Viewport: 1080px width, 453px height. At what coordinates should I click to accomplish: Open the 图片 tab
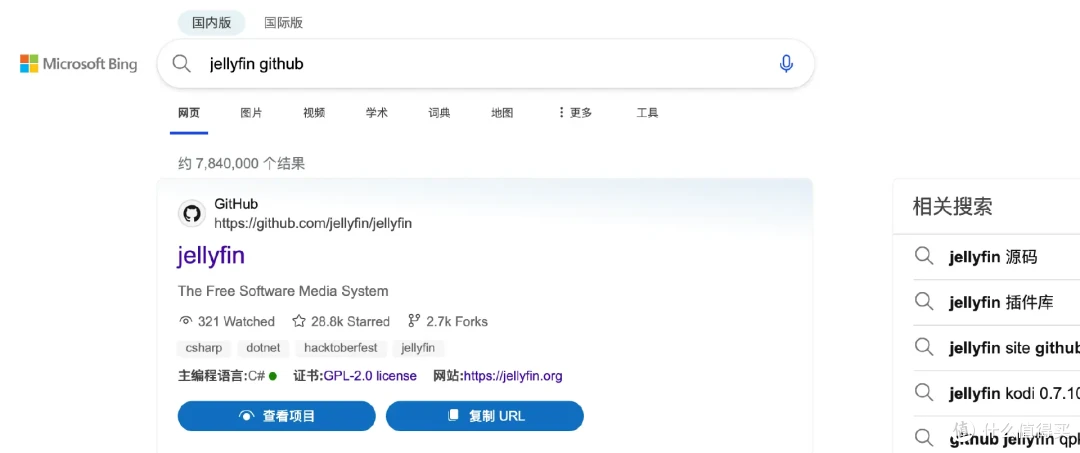tap(251, 113)
